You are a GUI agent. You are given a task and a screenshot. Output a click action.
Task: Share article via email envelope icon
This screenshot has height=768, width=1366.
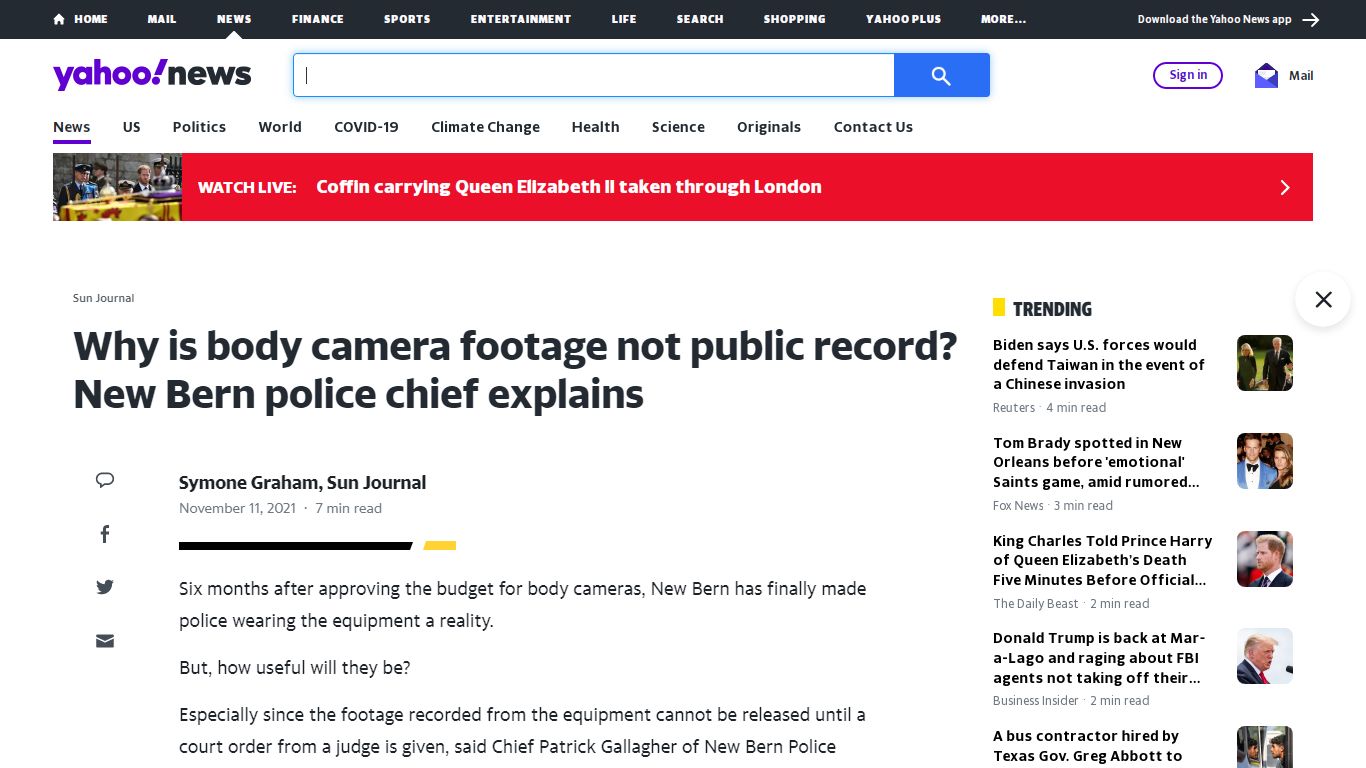[x=105, y=641]
